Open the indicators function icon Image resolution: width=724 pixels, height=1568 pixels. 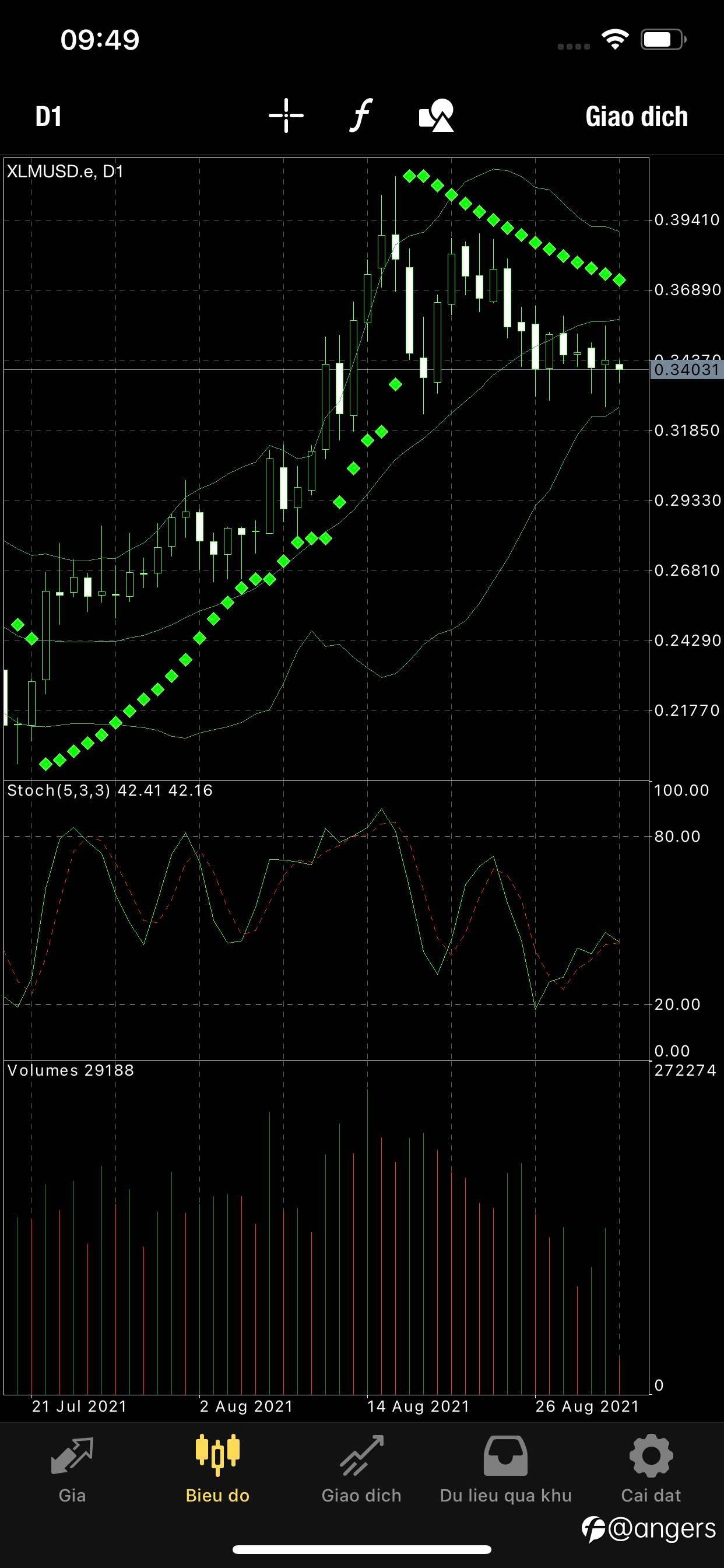[361, 115]
